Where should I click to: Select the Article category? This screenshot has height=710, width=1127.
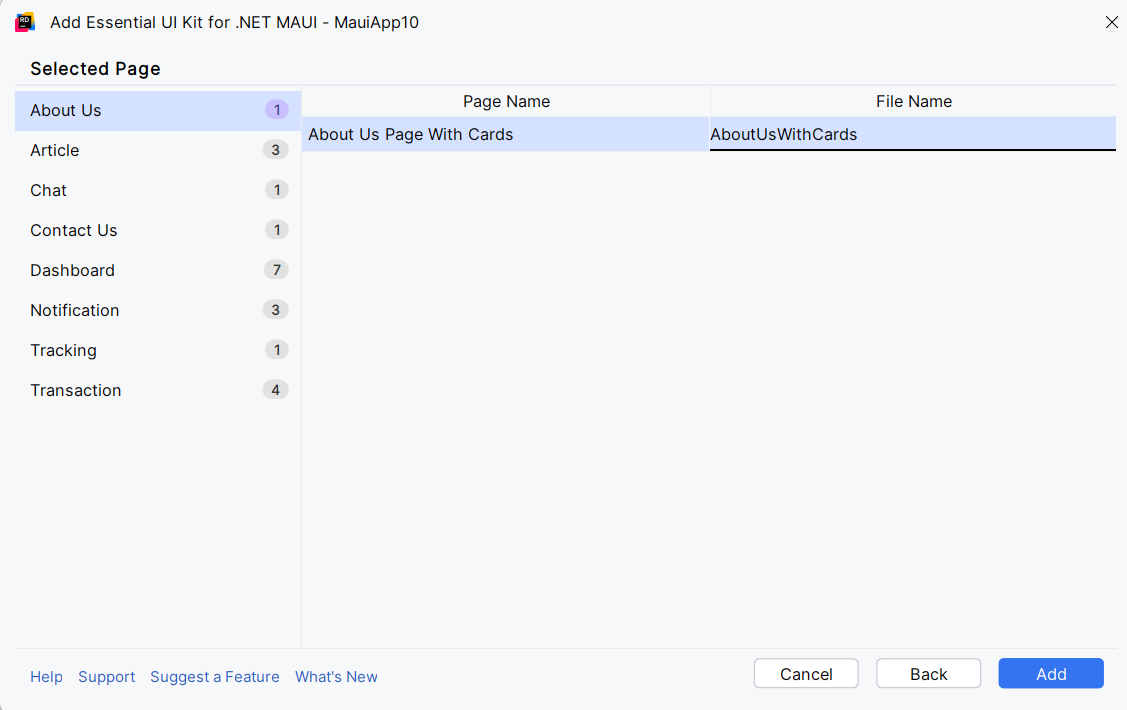pyautogui.click(x=157, y=150)
